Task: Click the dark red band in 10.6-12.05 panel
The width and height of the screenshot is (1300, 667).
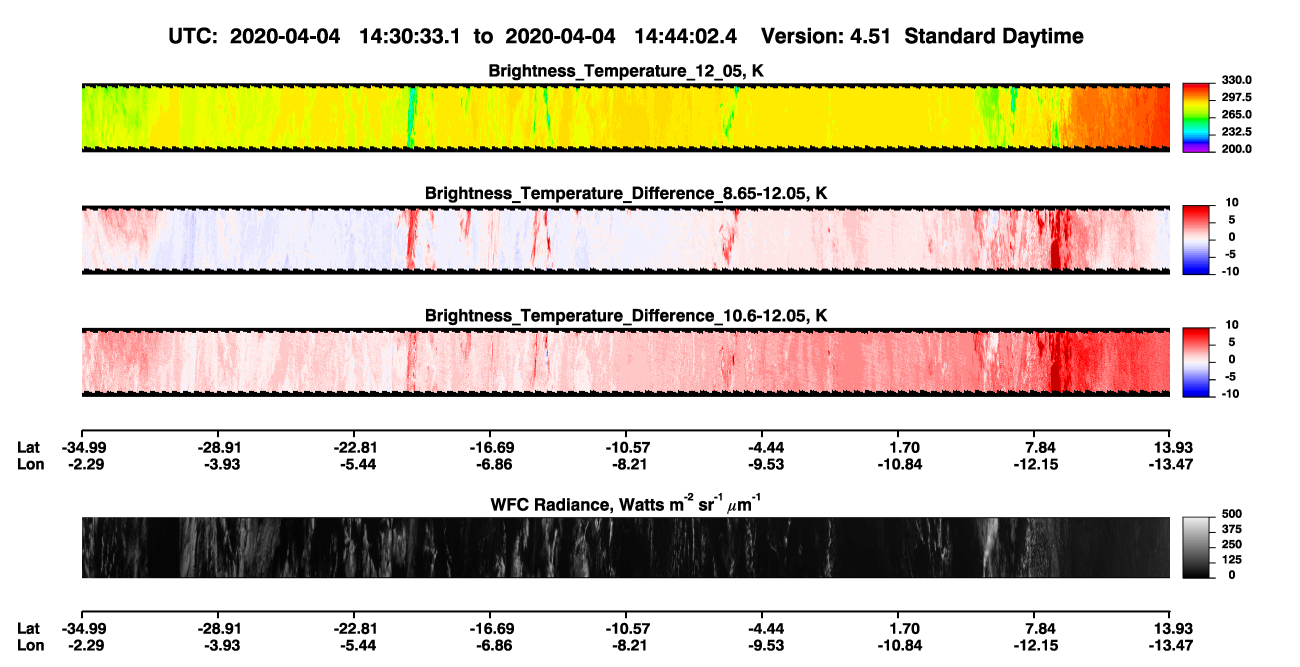Action: pos(1059,361)
